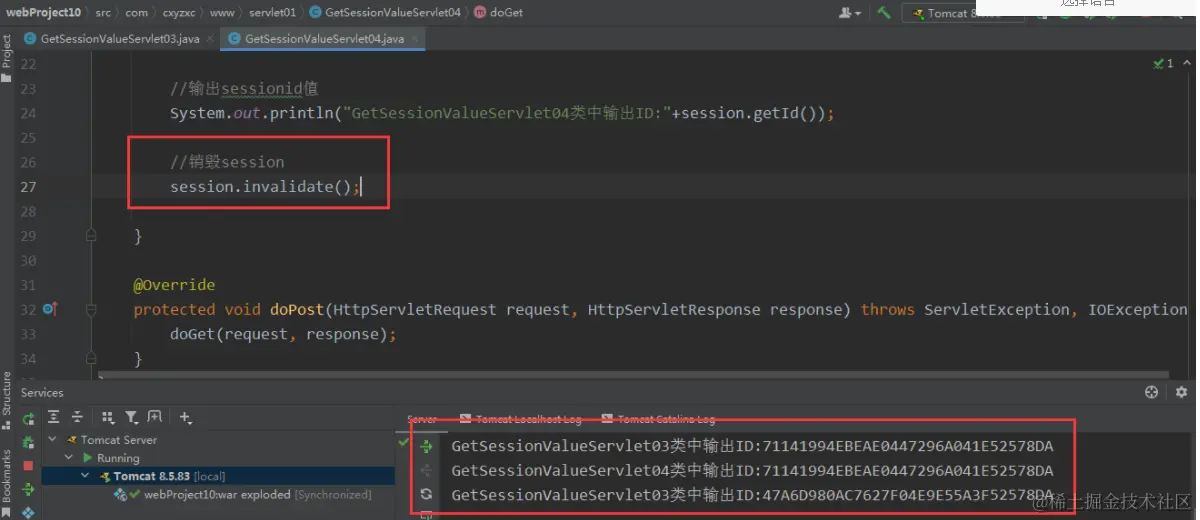
Task: Click the override gutter icon on line 32
Action: point(50,310)
